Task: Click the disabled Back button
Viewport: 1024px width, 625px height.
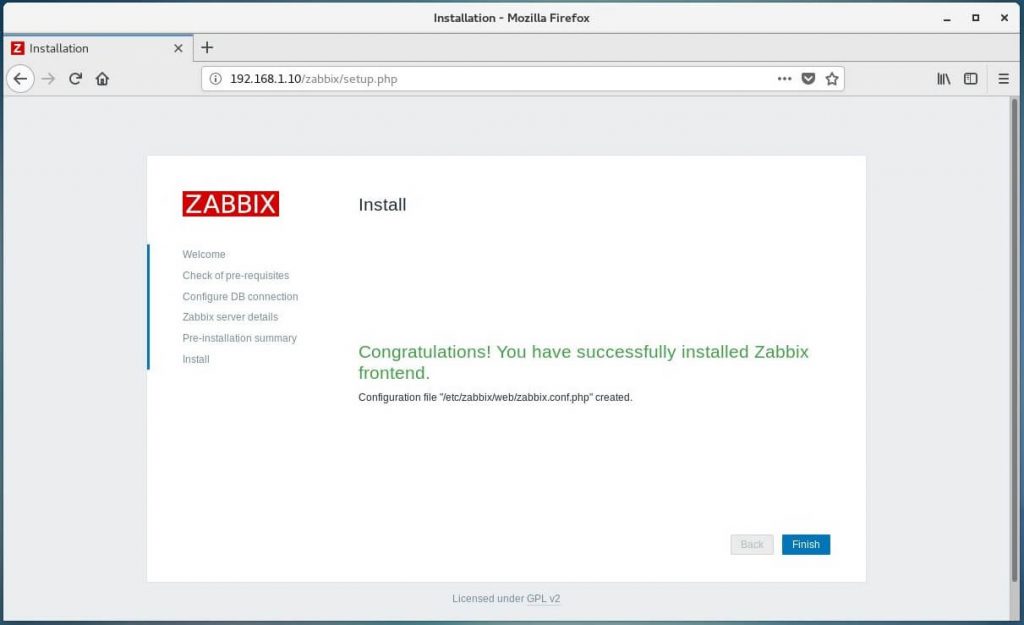Action: tap(752, 545)
